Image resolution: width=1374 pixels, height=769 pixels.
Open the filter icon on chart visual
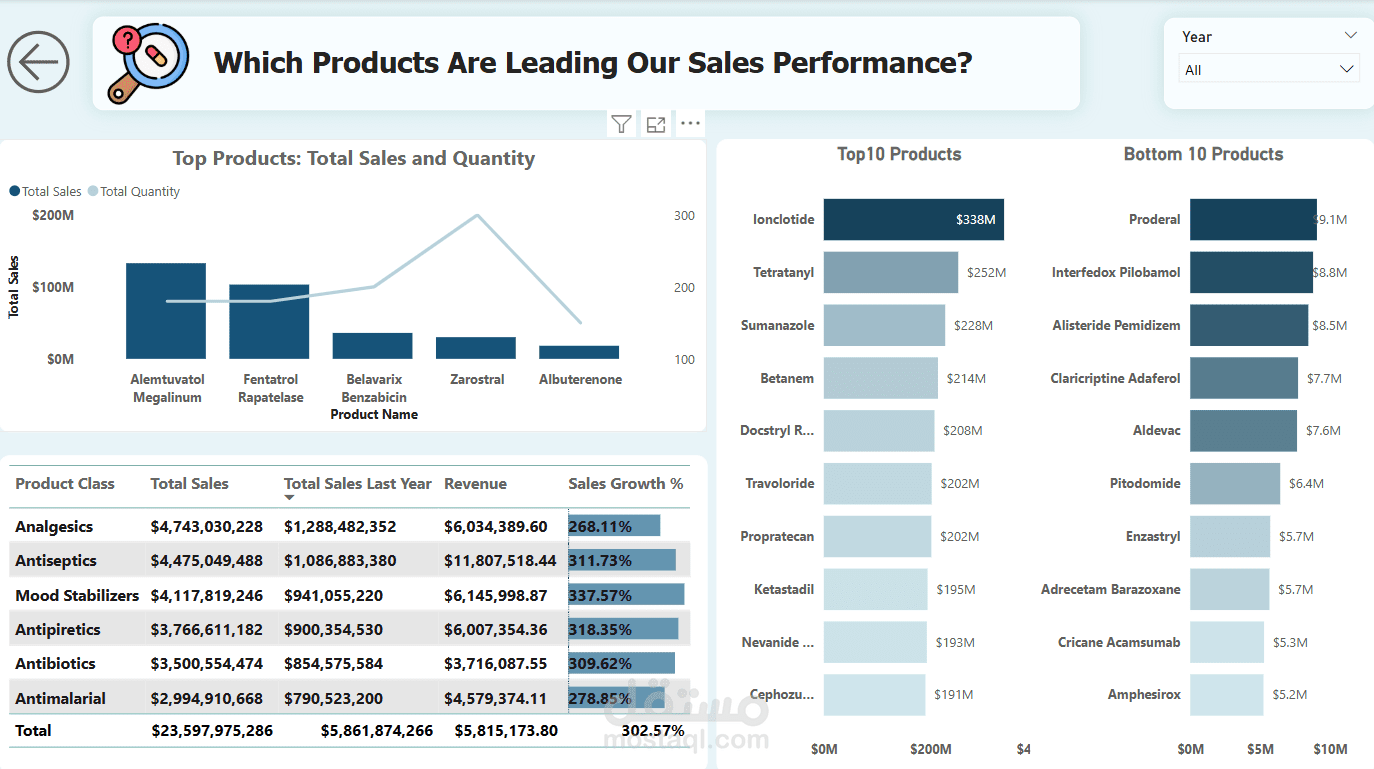click(x=621, y=124)
